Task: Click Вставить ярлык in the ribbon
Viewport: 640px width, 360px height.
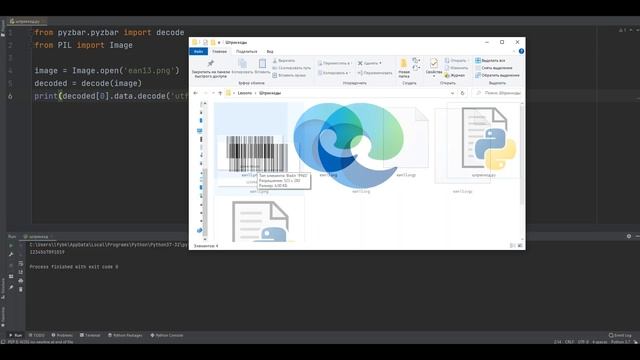Action: pos(289,75)
